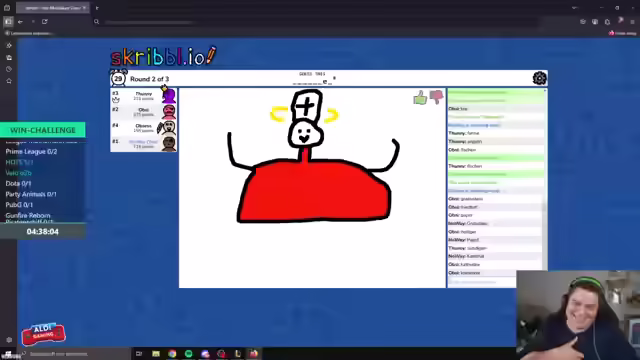Give the drawing a thumbs down
This screenshot has width=640, height=360.
pyautogui.click(x=436, y=97)
